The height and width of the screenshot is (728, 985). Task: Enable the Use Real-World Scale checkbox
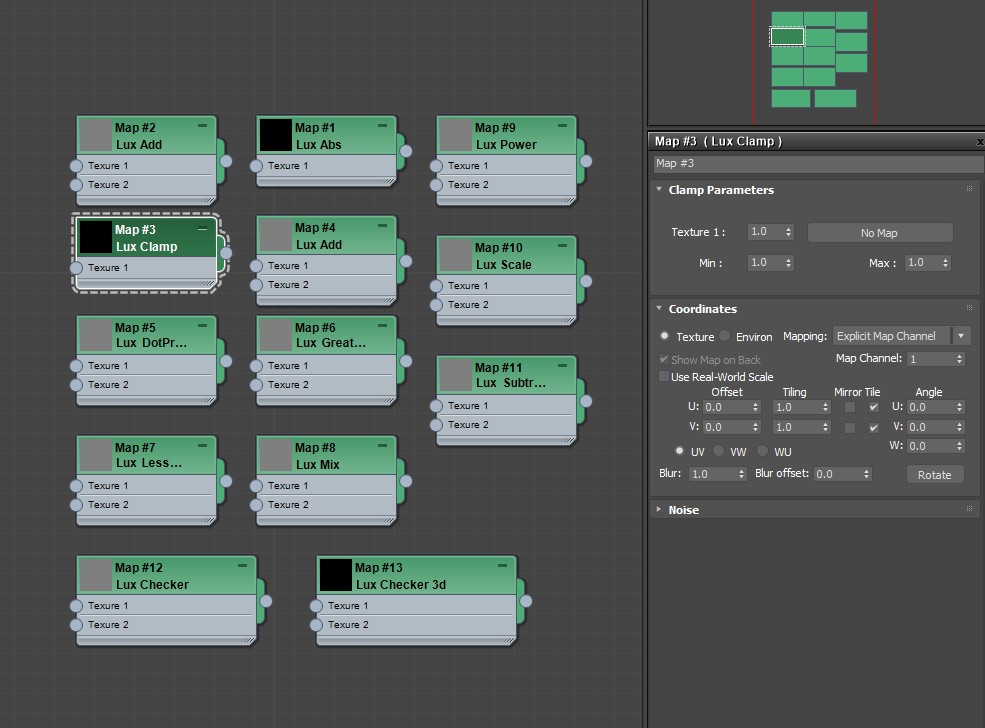(x=664, y=377)
